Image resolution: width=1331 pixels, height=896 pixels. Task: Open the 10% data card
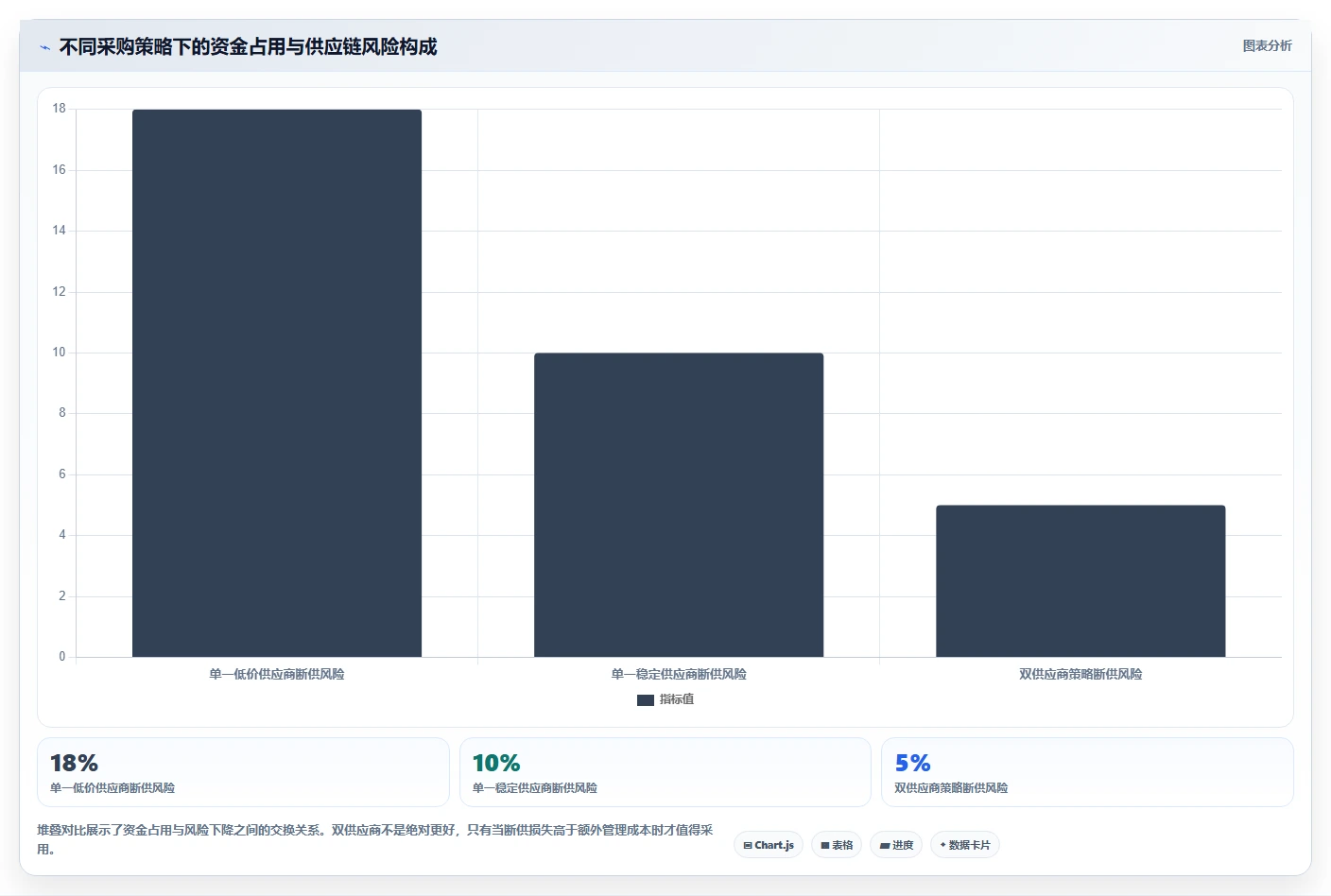coord(665,772)
